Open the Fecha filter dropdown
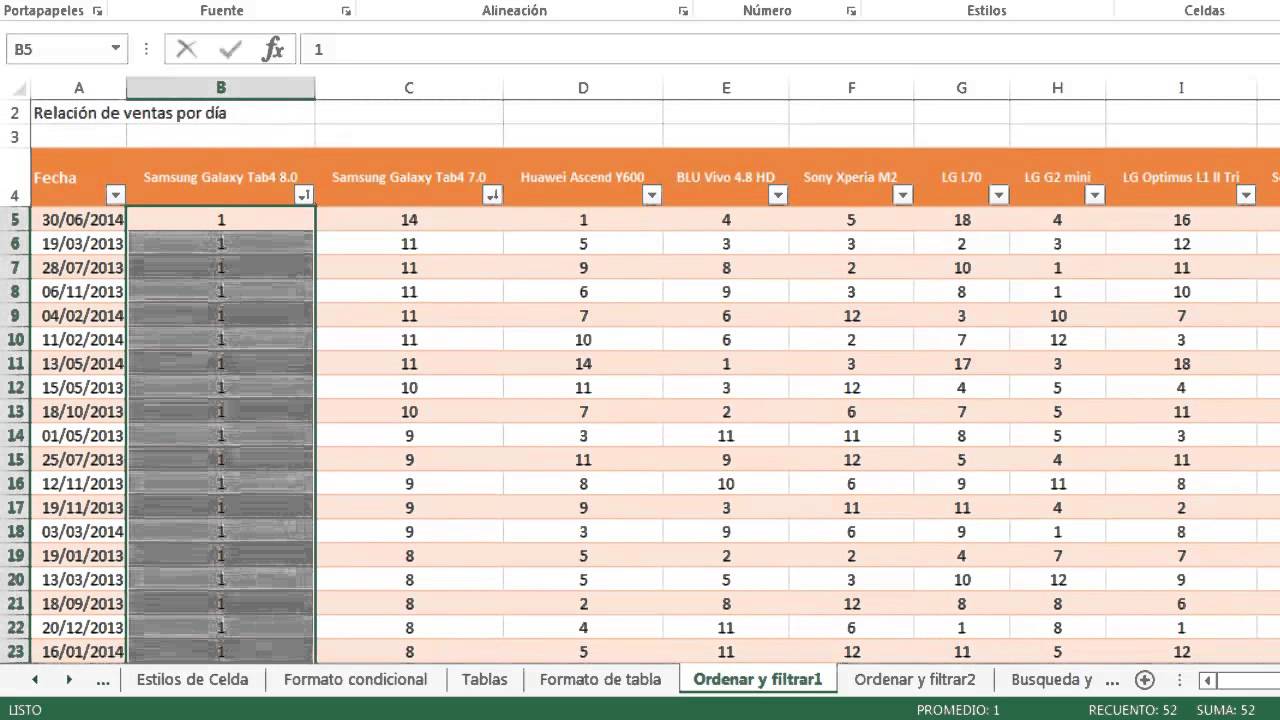1280x720 pixels. point(116,196)
